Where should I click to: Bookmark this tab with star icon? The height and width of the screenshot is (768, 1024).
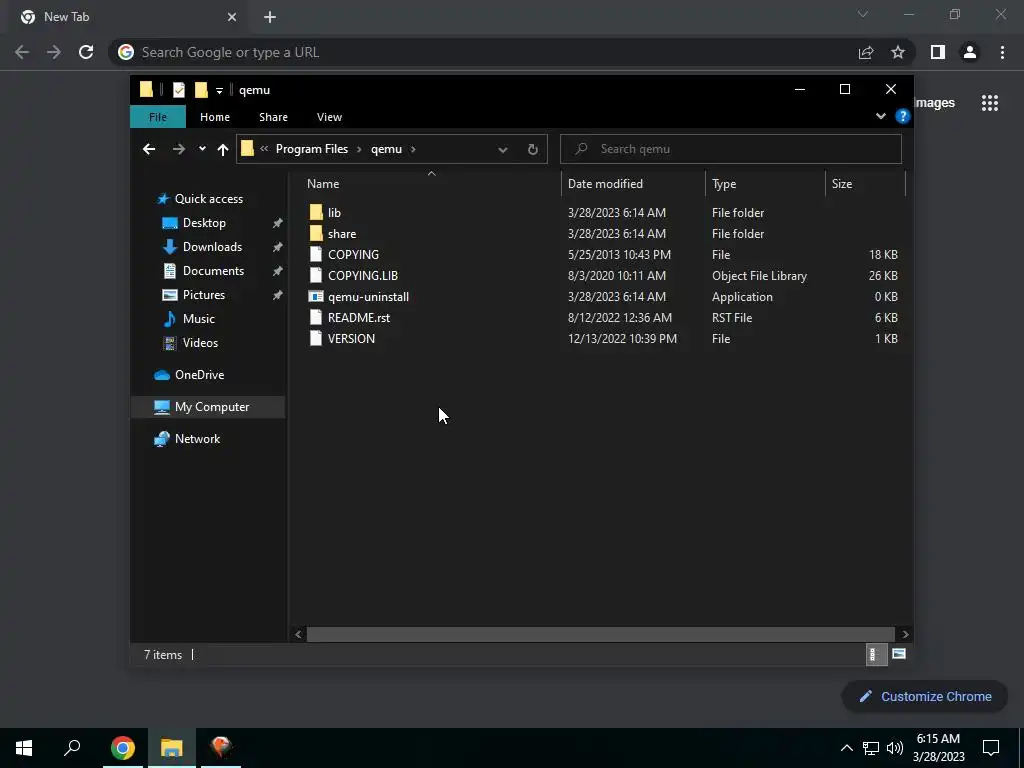tap(898, 52)
